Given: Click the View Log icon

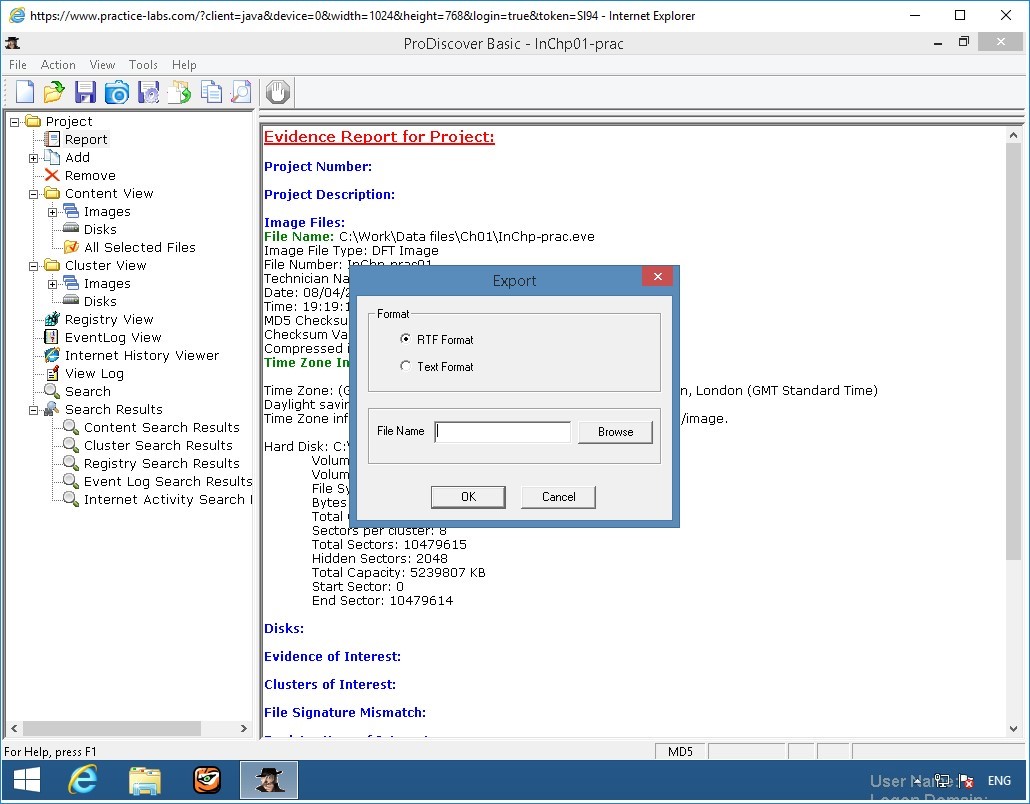Looking at the screenshot, I should tap(53, 373).
